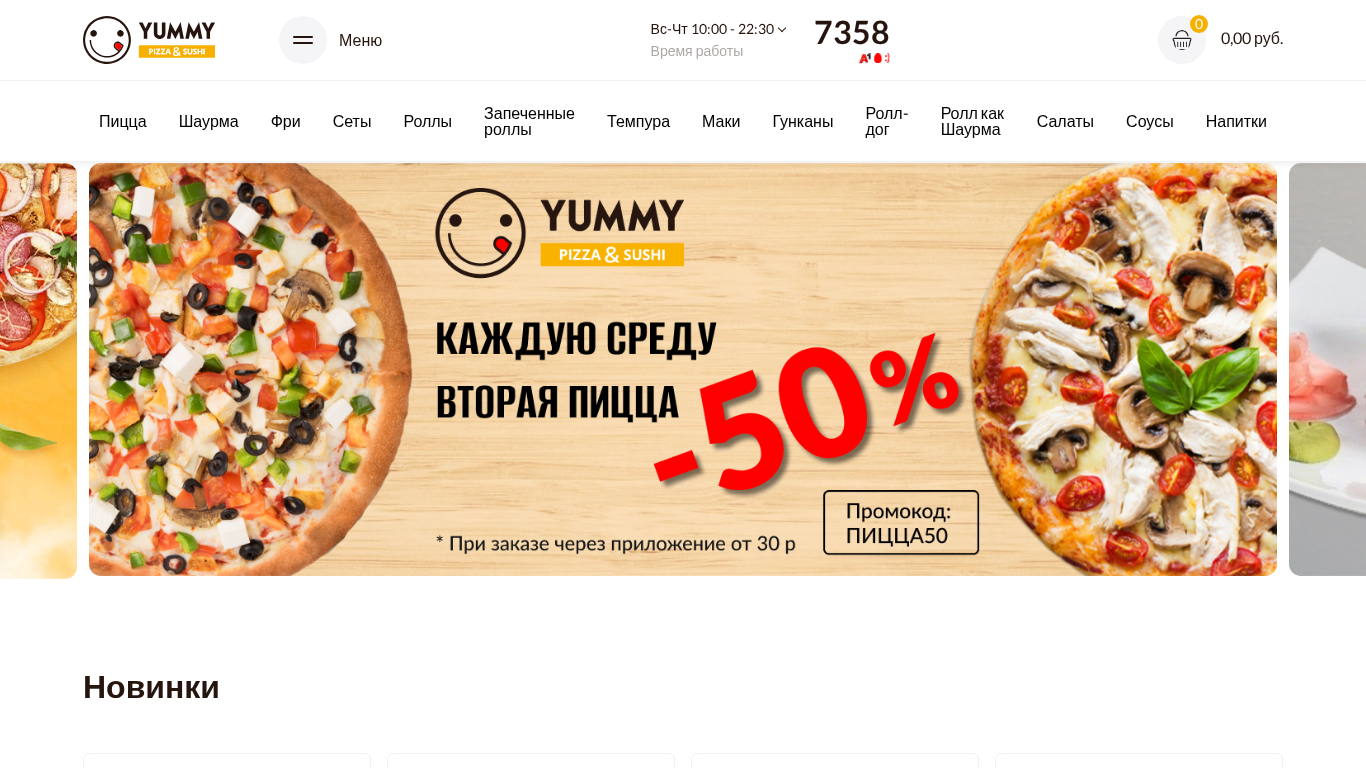Click the cart total 0,00 руб.
This screenshot has width=1366, height=768.
point(1252,39)
